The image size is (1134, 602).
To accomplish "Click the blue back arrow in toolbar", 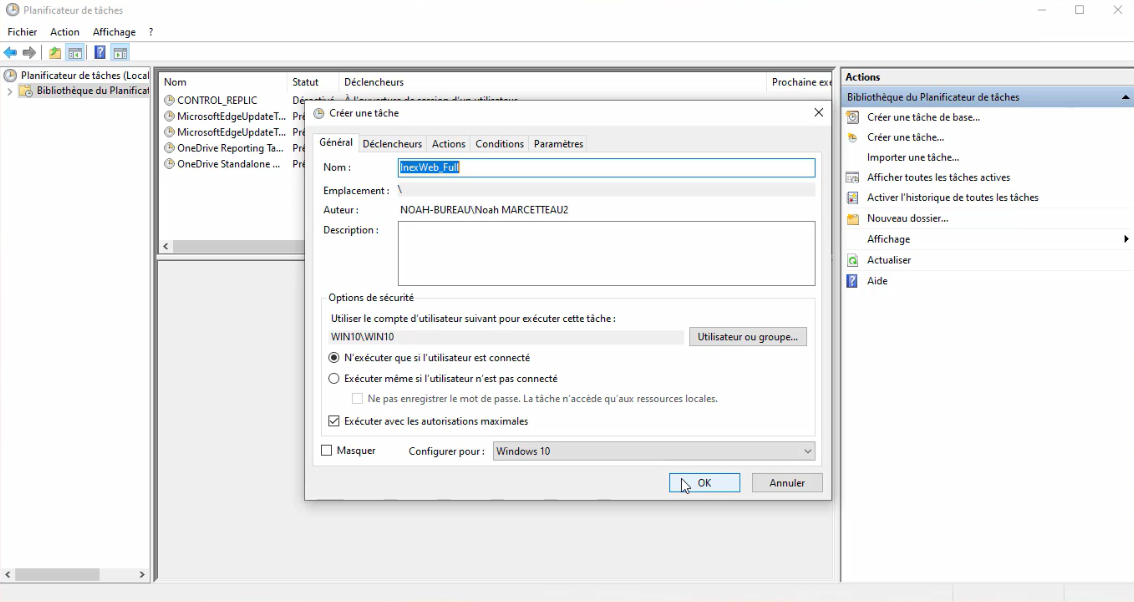I will (10, 53).
